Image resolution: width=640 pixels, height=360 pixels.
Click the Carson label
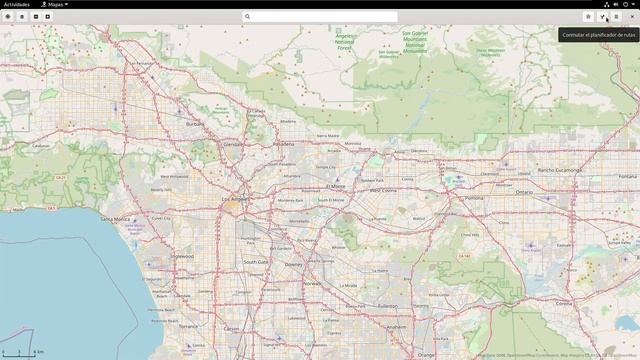(231, 329)
